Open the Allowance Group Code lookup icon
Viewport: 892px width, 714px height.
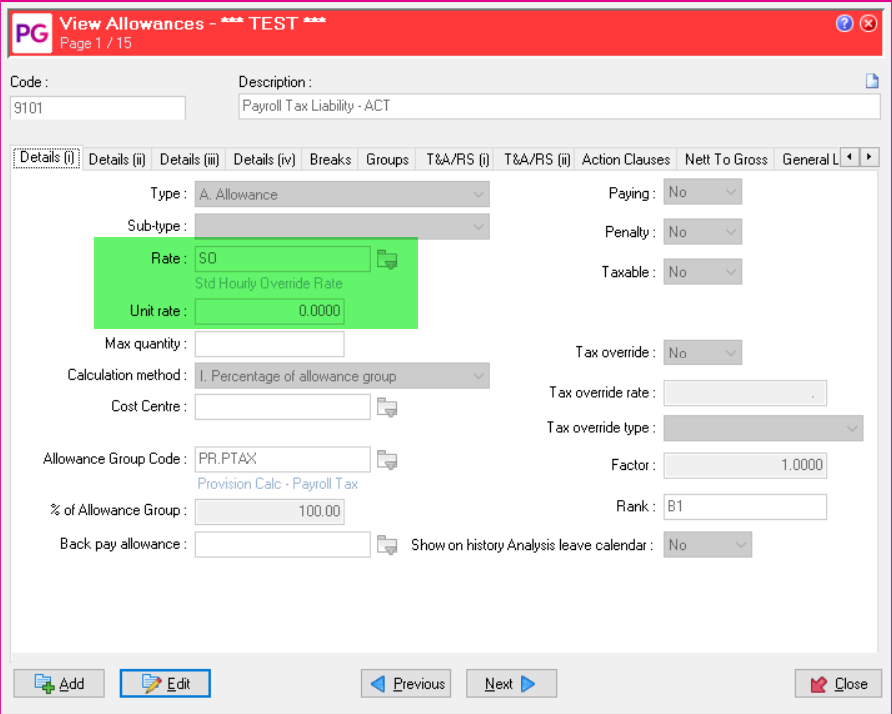[x=387, y=460]
